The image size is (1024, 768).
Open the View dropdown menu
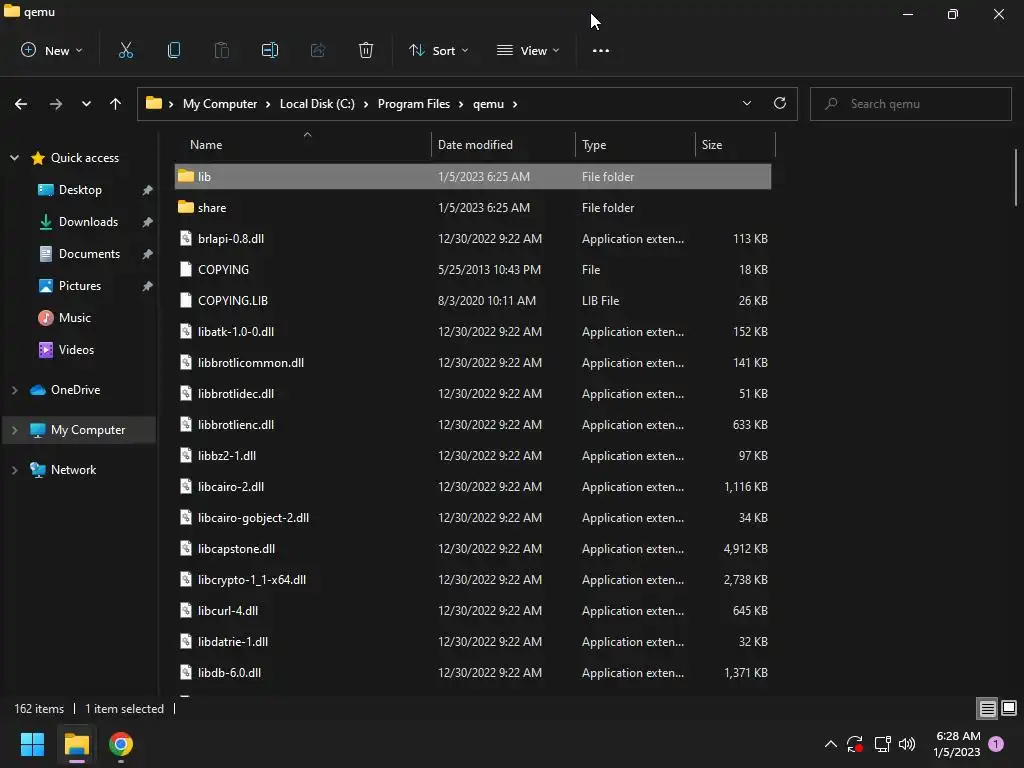[528, 50]
